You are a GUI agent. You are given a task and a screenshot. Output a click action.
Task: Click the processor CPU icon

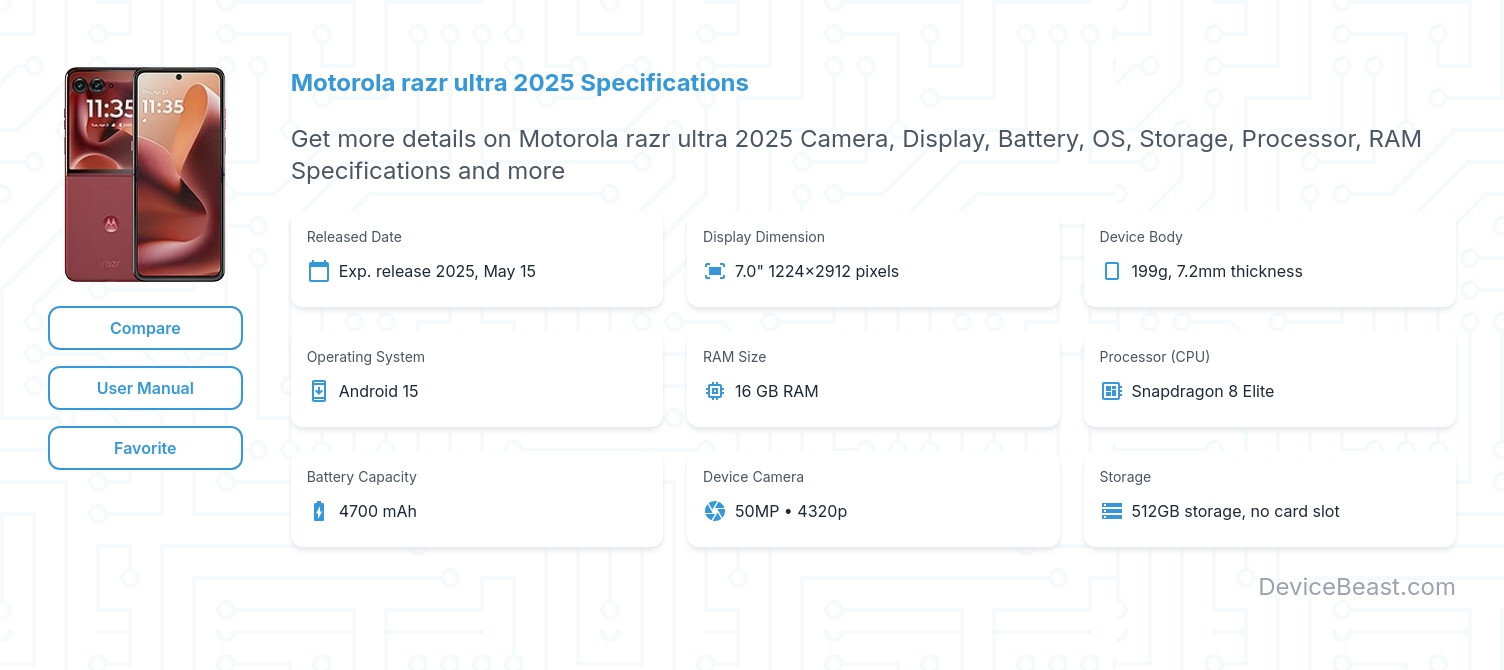pyautogui.click(x=1111, y=391)
